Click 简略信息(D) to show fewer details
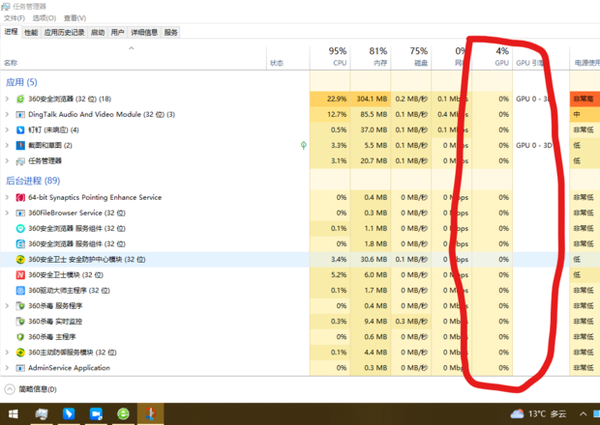 (31, 389)
